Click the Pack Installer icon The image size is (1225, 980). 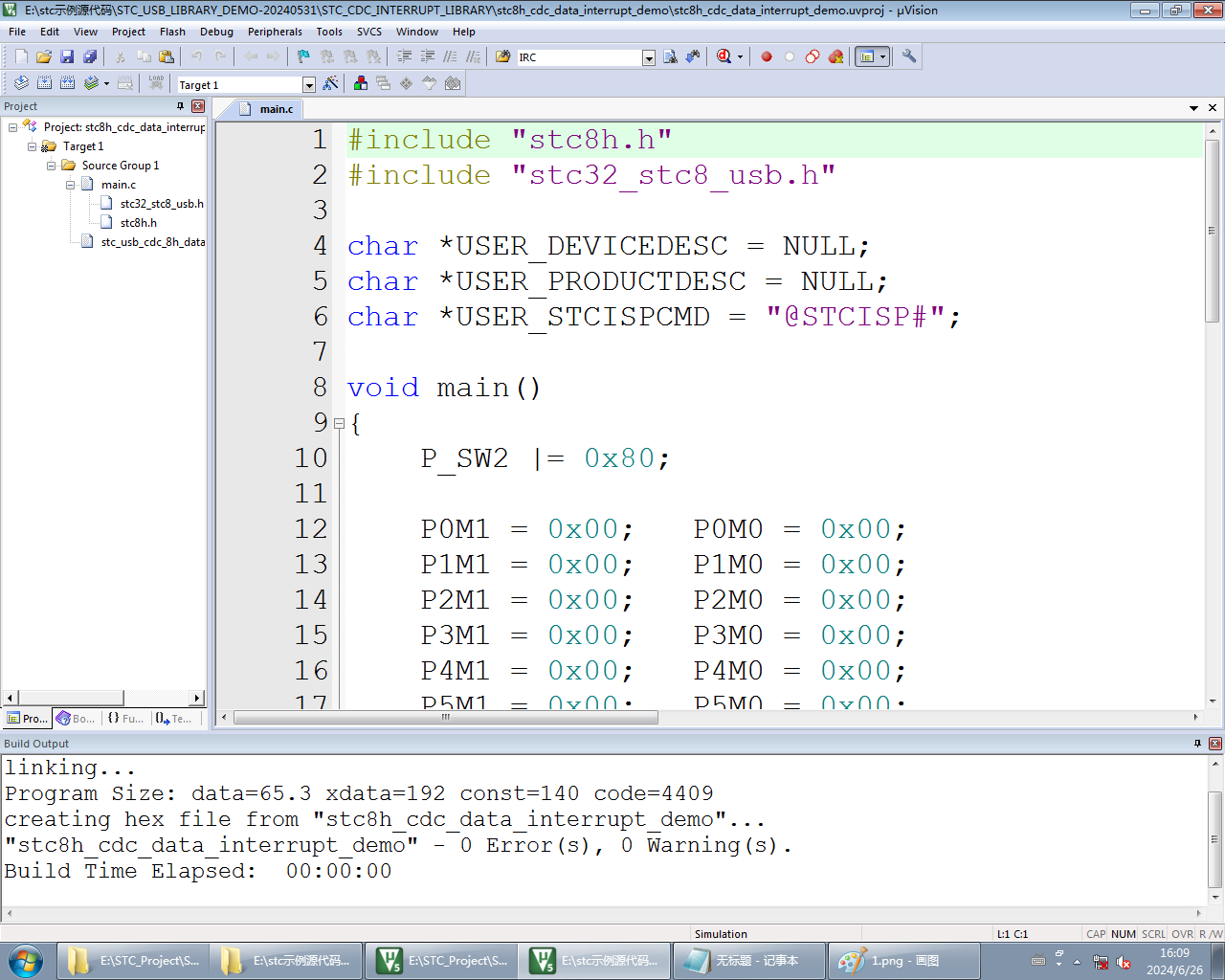click(453, 84)
